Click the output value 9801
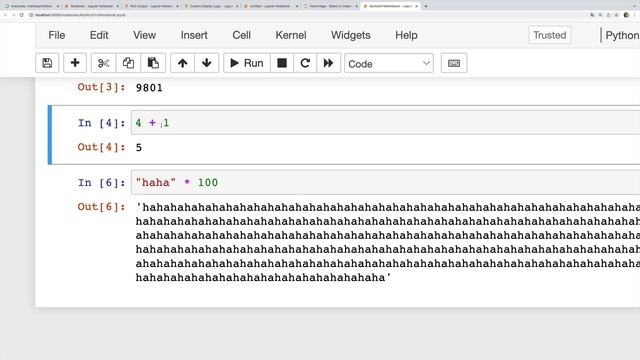The width and height of the screenshot is (640, 360). (x=149, y=88)
